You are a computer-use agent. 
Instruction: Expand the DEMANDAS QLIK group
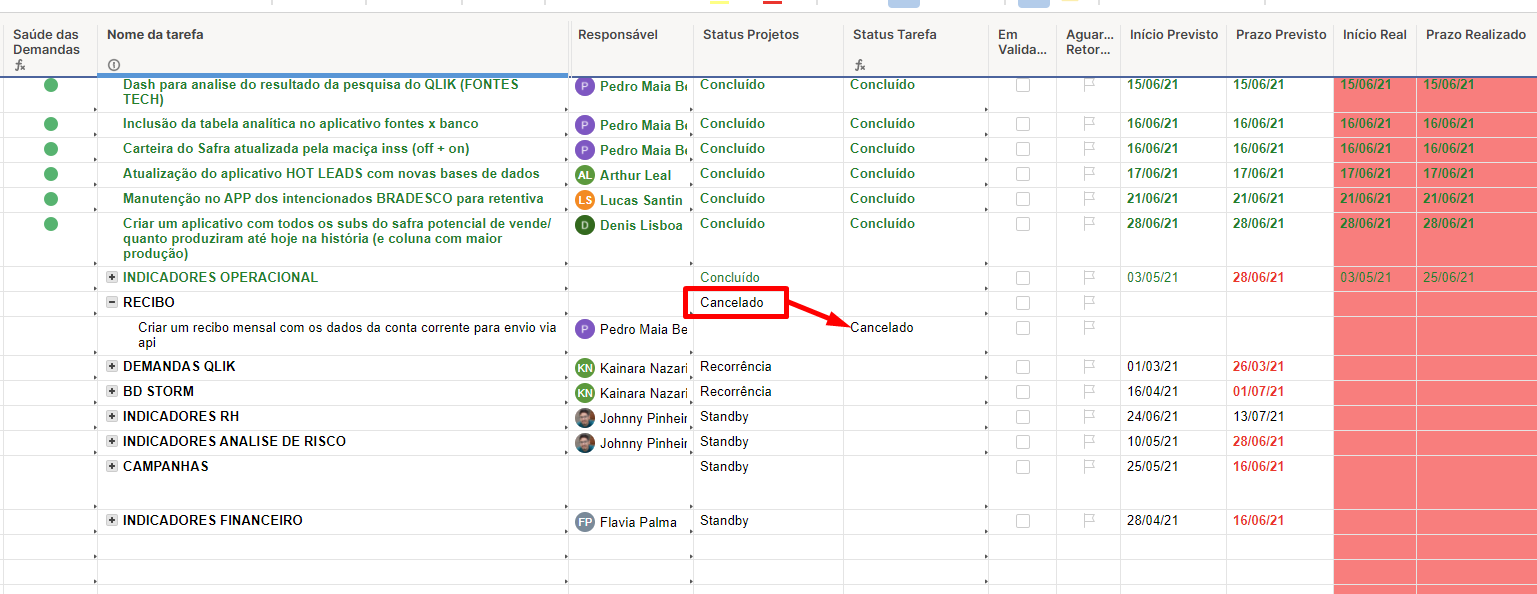pyautogui.click(x=112, y=367)
